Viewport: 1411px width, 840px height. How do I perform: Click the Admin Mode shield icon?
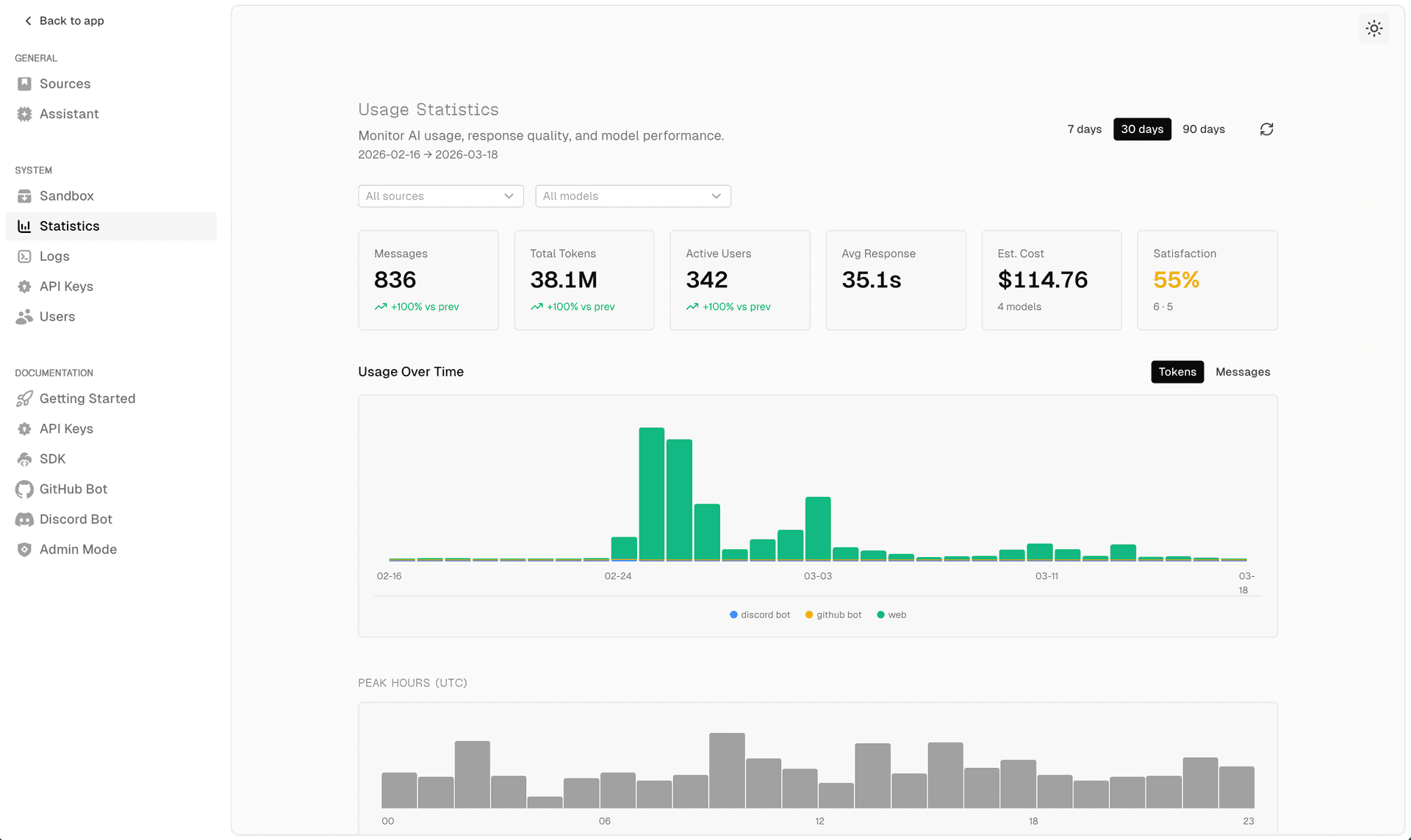pos(24,550)
